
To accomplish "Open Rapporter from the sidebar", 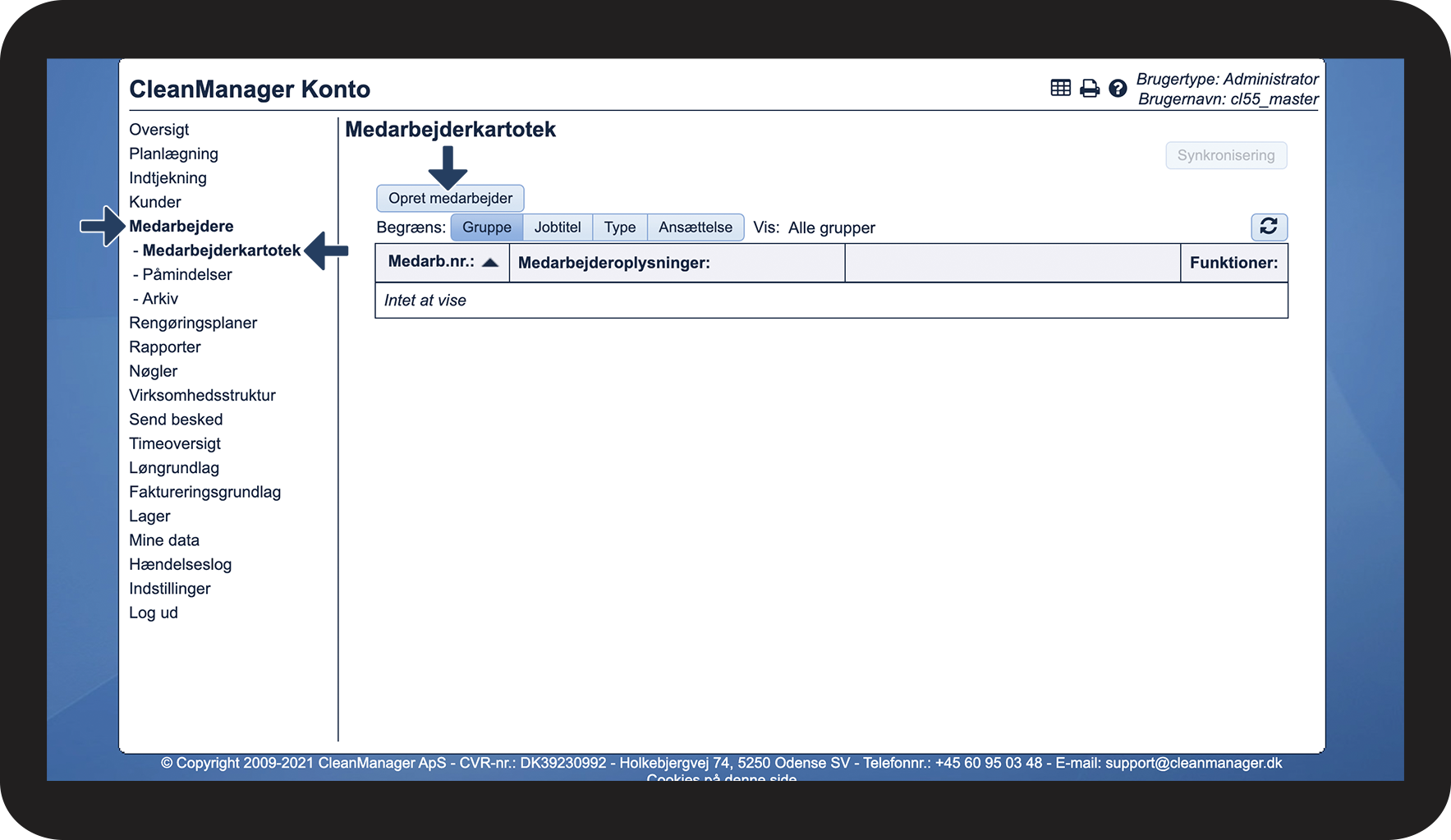I will 165,347.
